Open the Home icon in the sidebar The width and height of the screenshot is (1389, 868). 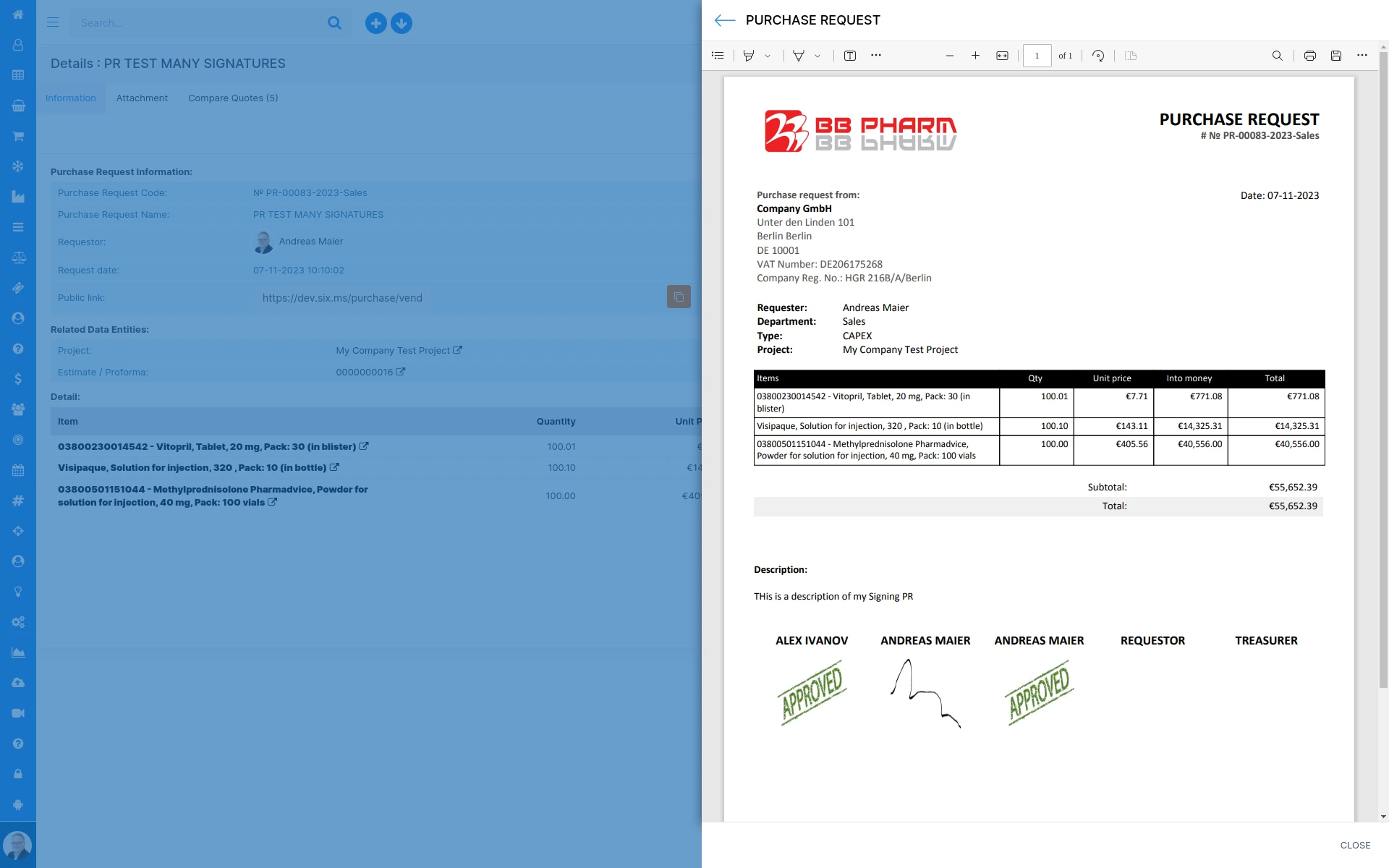coord(18,14)
